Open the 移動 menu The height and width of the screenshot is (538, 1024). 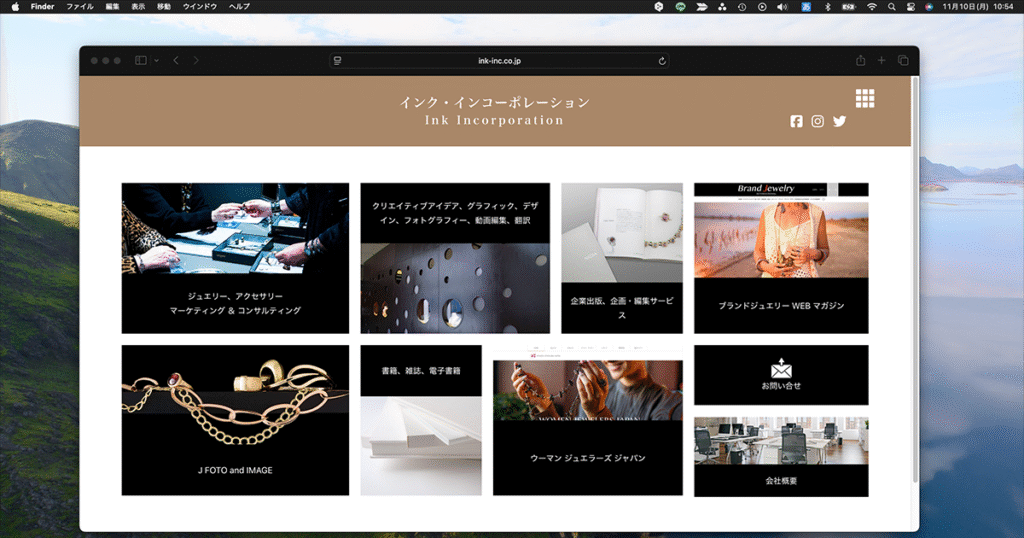coord(164,7)
